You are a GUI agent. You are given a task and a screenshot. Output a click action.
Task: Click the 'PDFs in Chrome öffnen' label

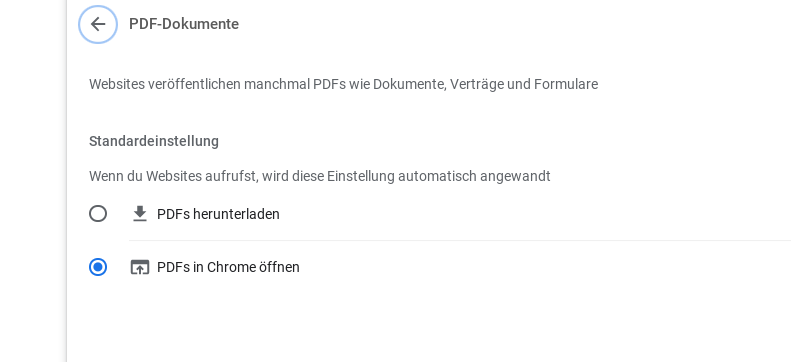(228, 267)
